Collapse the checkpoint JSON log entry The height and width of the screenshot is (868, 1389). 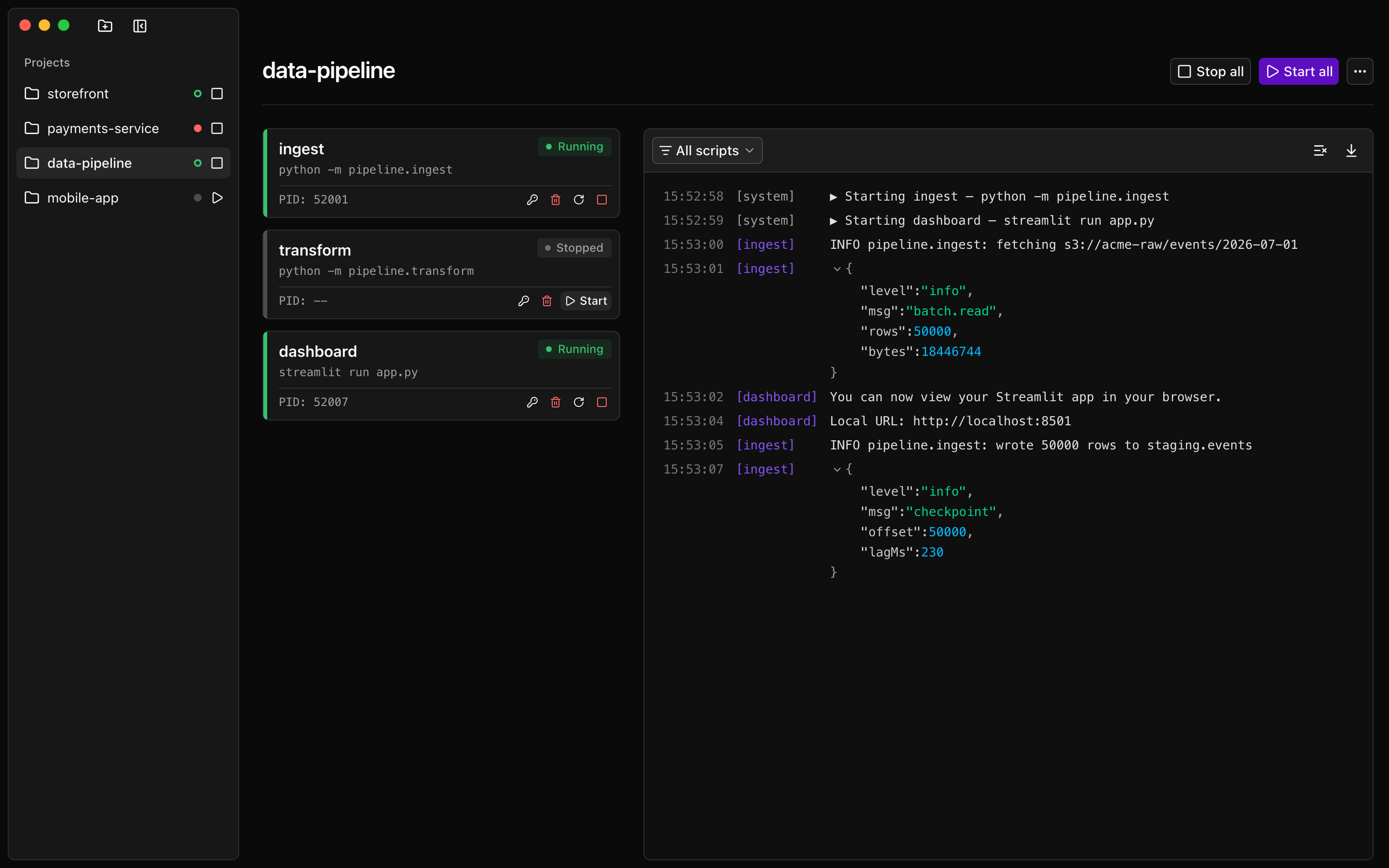(x=837, y=470)
